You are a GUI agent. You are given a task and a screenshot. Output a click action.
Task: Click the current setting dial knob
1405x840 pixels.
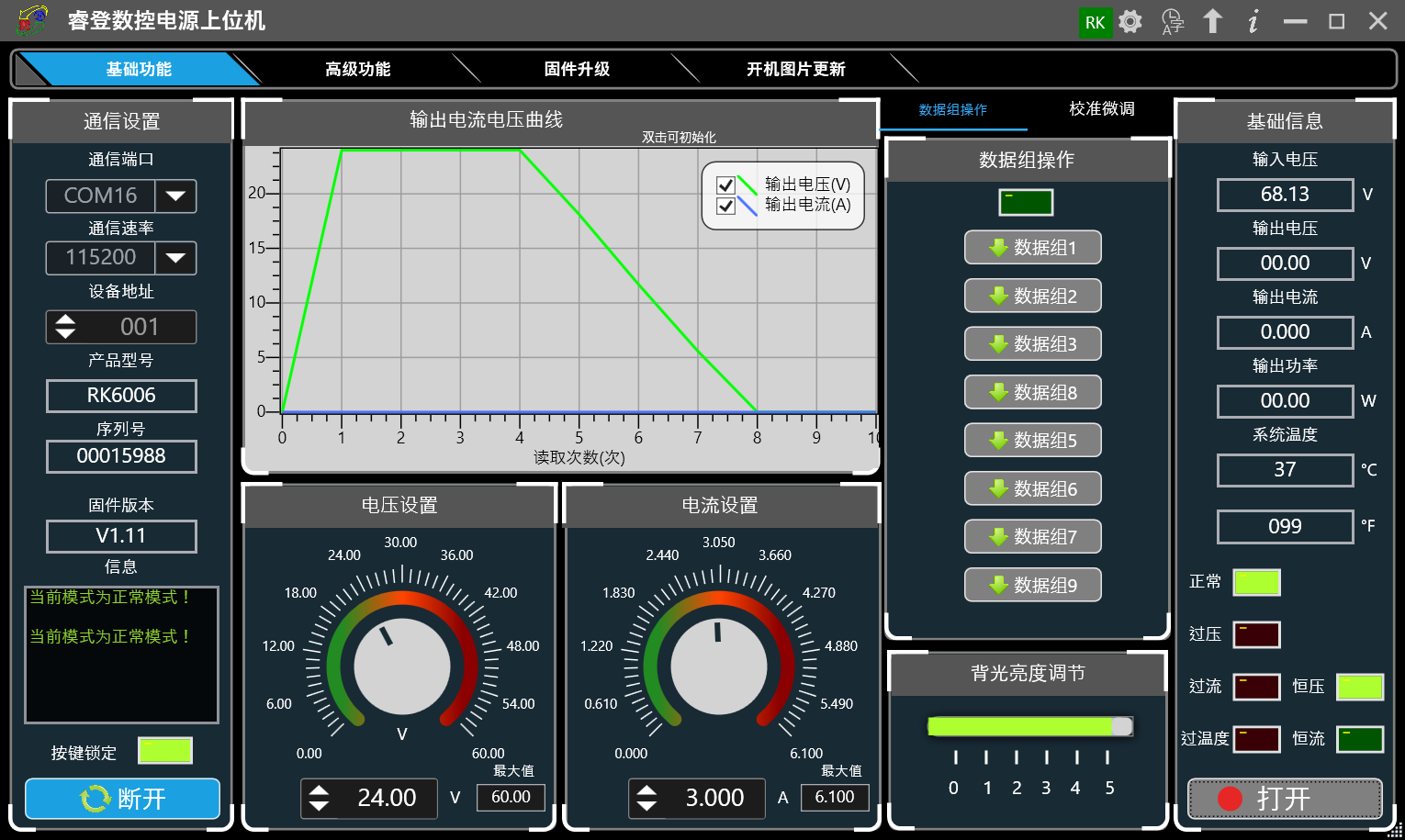pyautogui.click(x=719, y=666)
